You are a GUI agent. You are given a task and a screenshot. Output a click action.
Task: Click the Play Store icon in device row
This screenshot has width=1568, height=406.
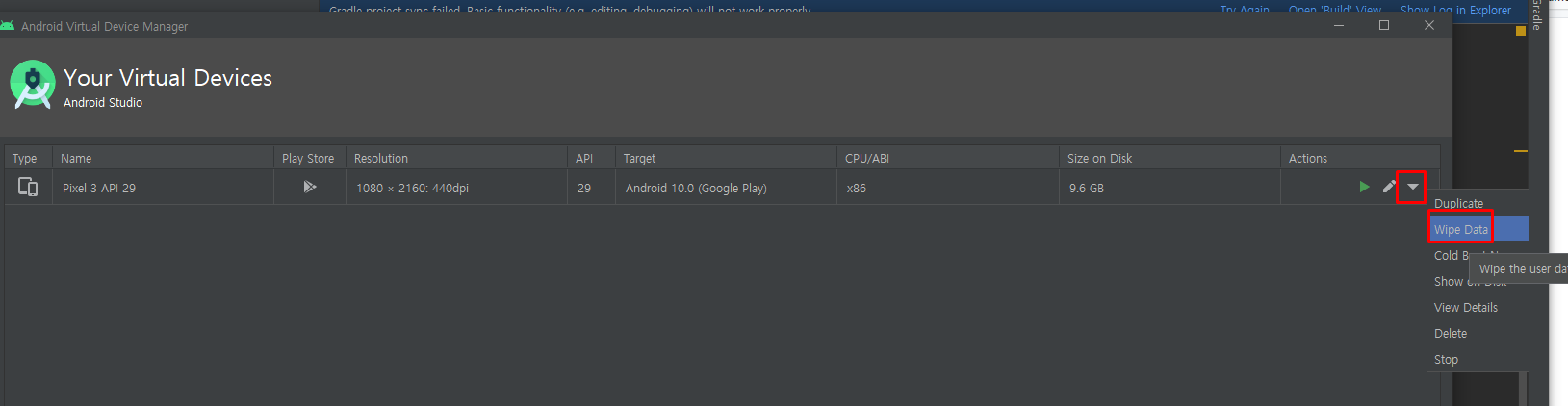[x=309, y=187]
